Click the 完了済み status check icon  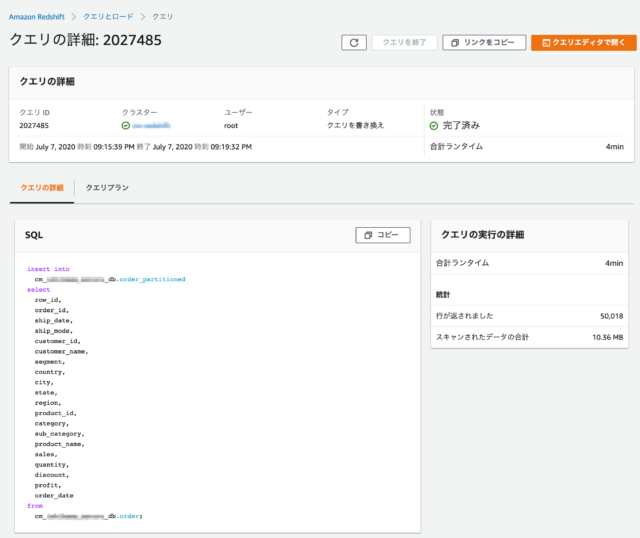pyautogui.click(x=434, y=126)
